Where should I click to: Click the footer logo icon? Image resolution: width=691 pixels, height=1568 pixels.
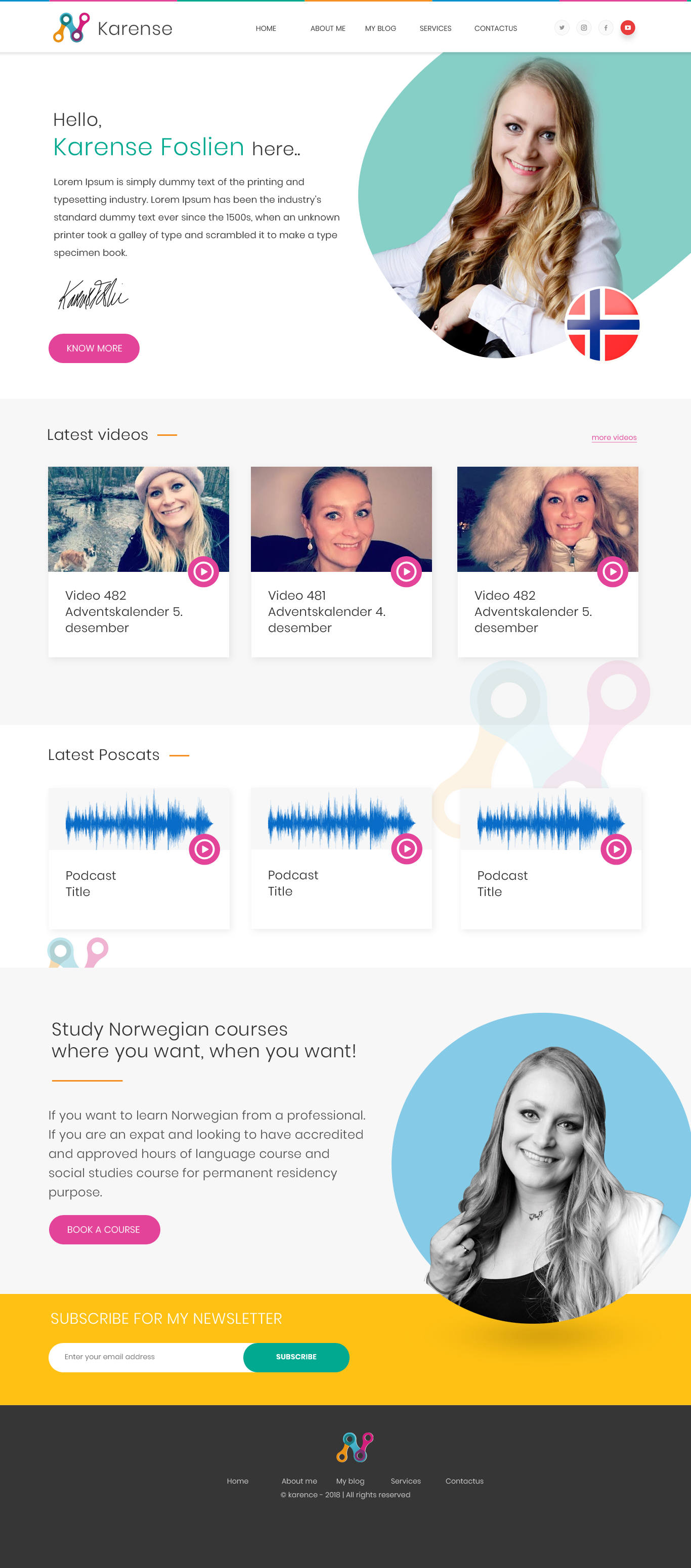(354, 1447)
